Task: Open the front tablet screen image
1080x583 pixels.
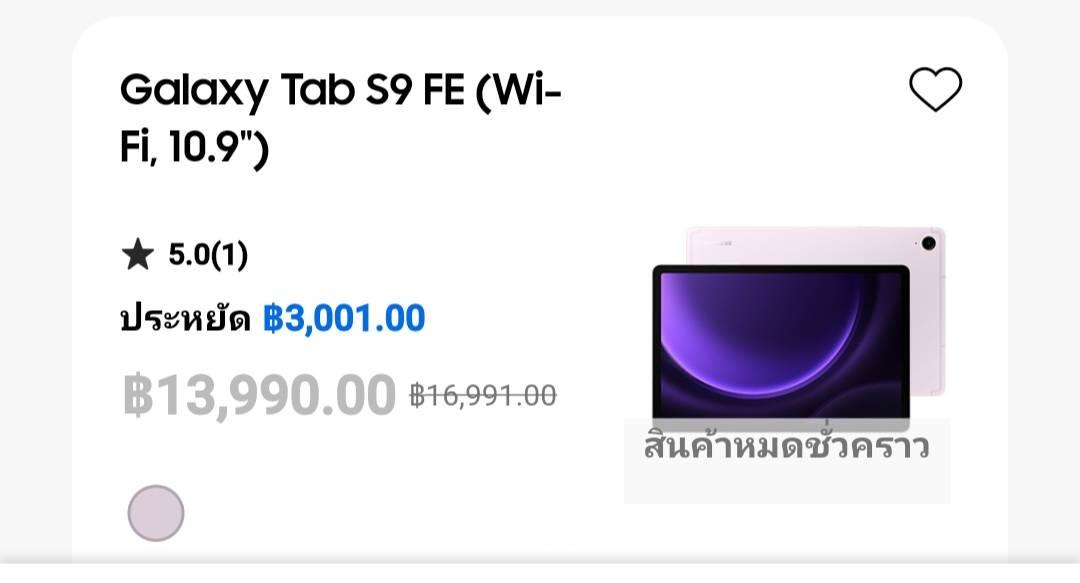Action: point(780,342)
